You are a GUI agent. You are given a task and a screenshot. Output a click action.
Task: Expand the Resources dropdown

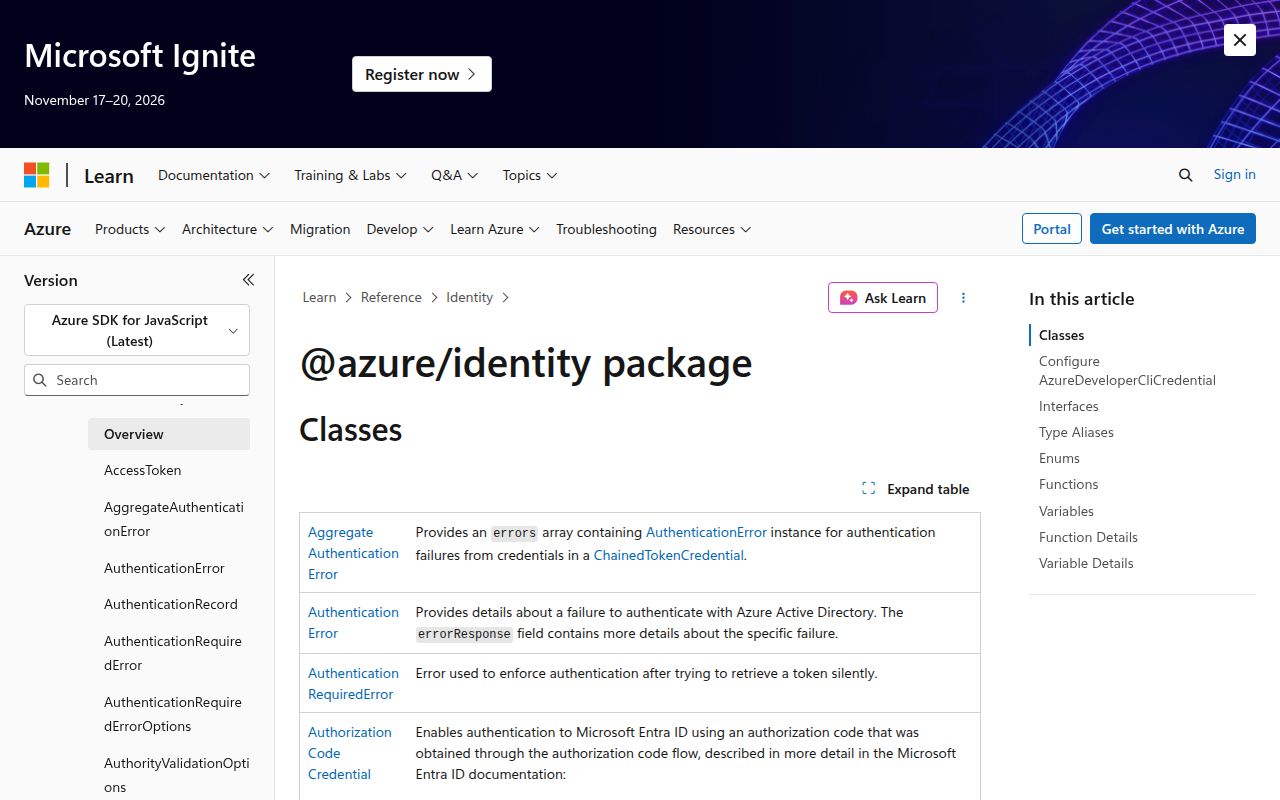pos(712,229)
